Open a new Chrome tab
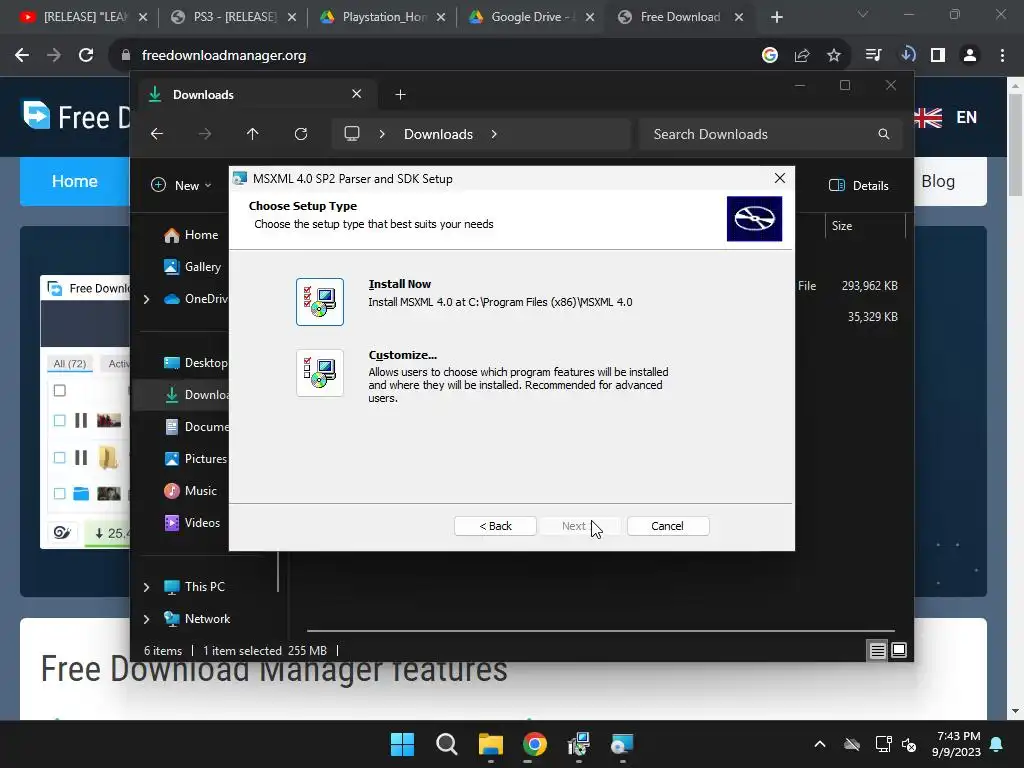Viewport: 1024px width, 768px height. (x=776, y=17)
